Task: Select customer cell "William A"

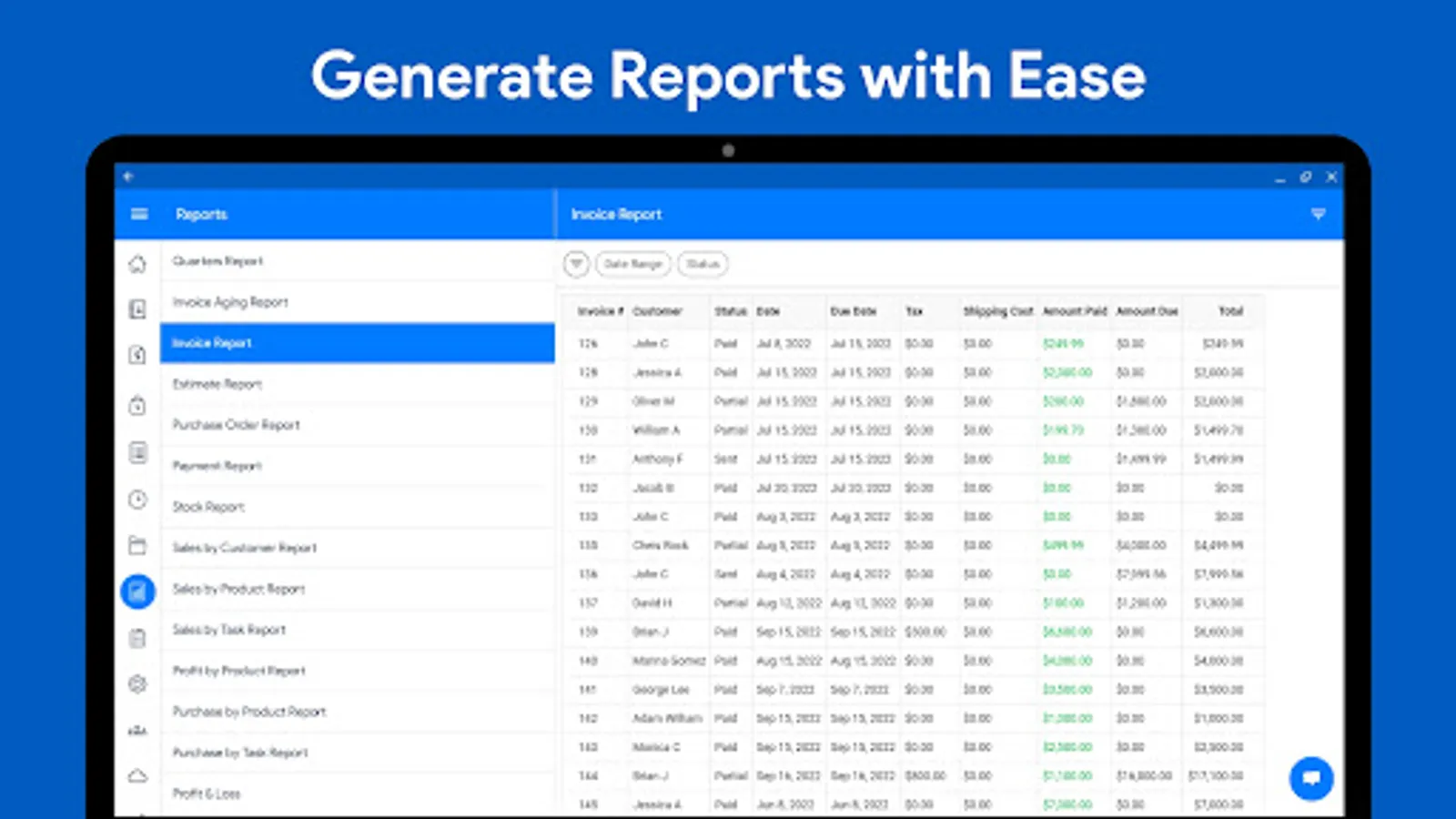Action: click(x=656, y=430)
